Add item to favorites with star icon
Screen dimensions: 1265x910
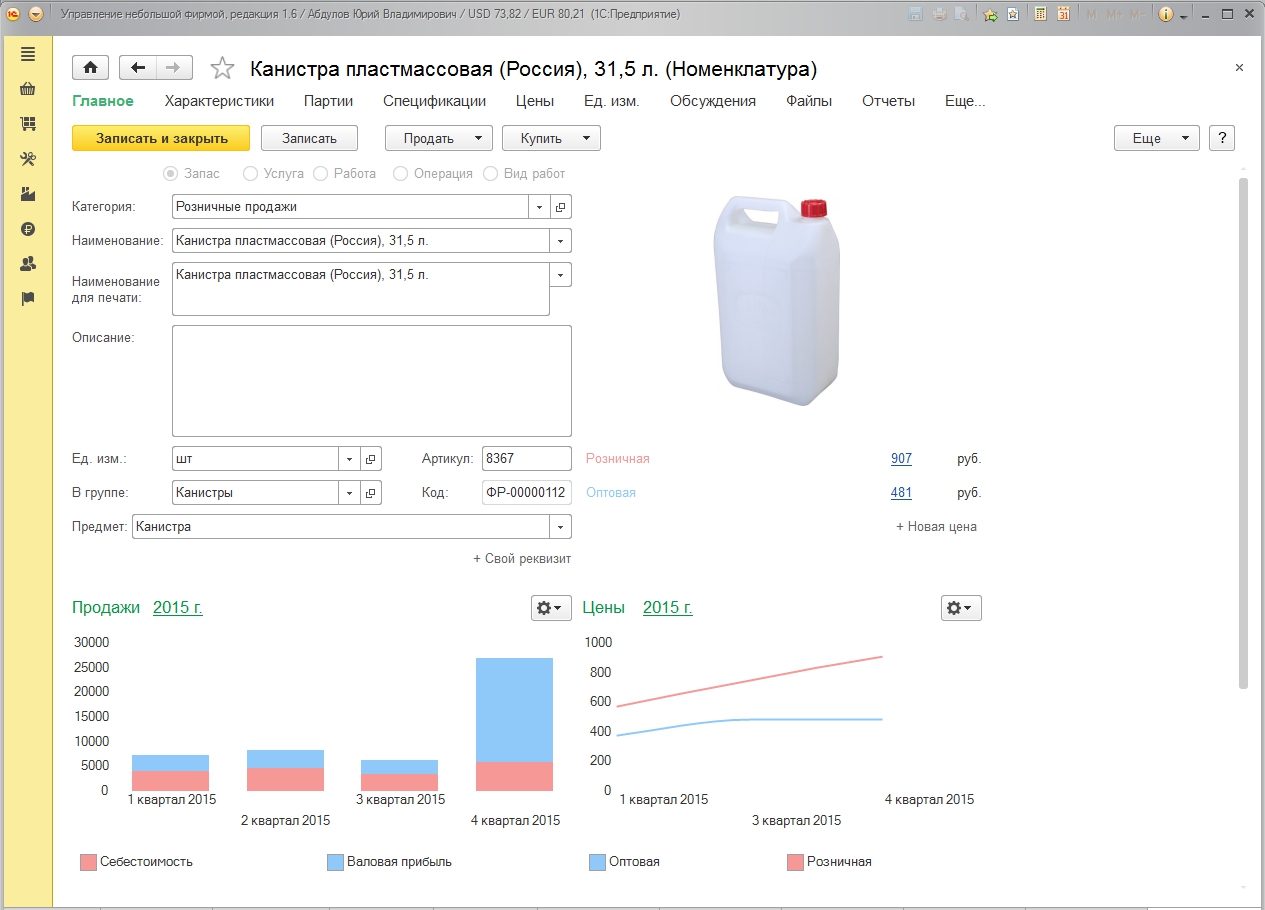click(222, 69)
